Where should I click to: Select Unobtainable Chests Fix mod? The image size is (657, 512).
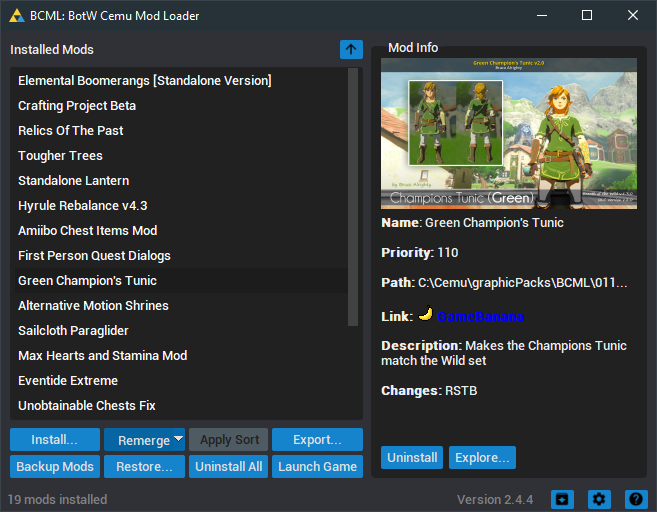(181, 406)
